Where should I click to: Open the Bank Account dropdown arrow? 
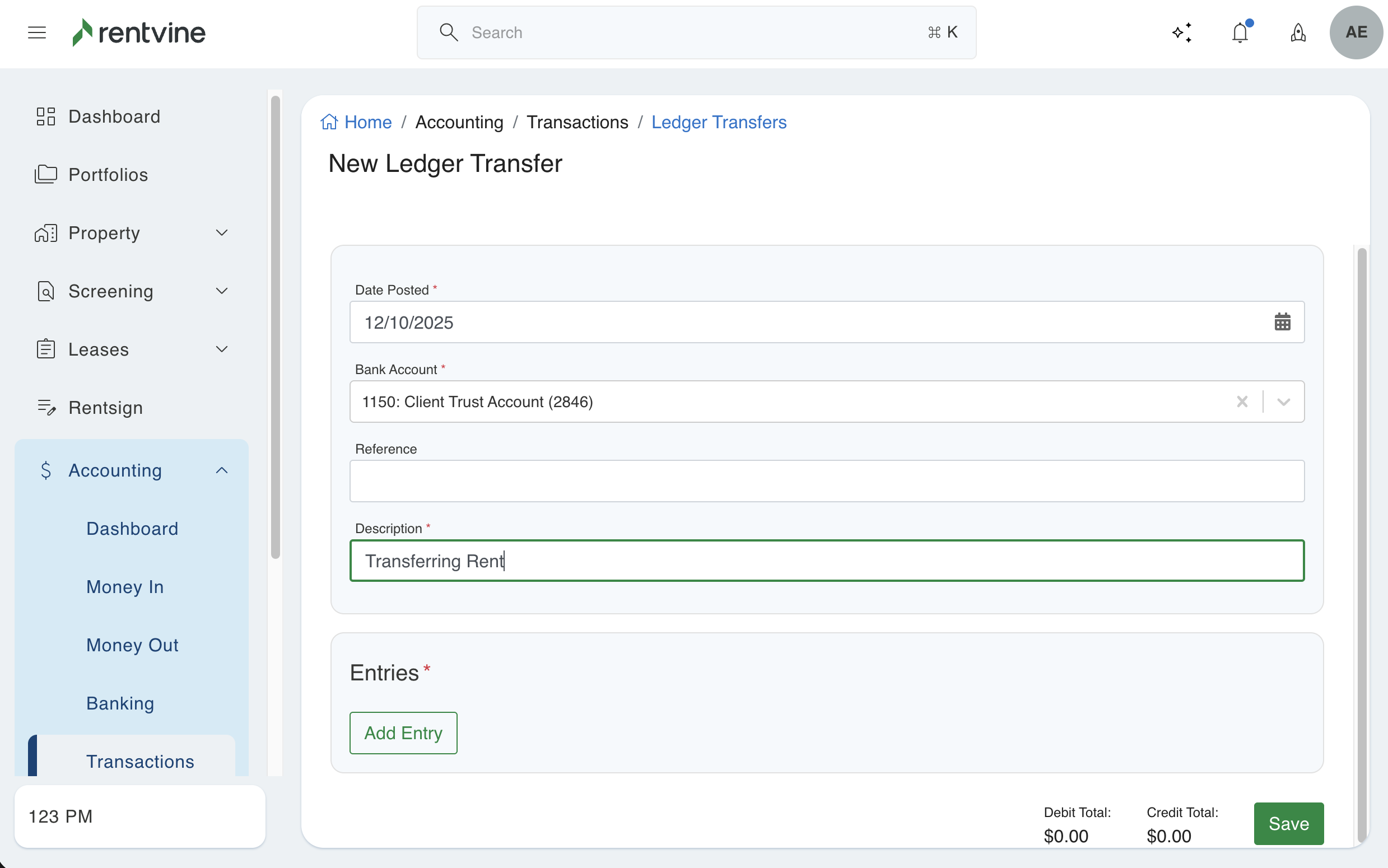1284,402
